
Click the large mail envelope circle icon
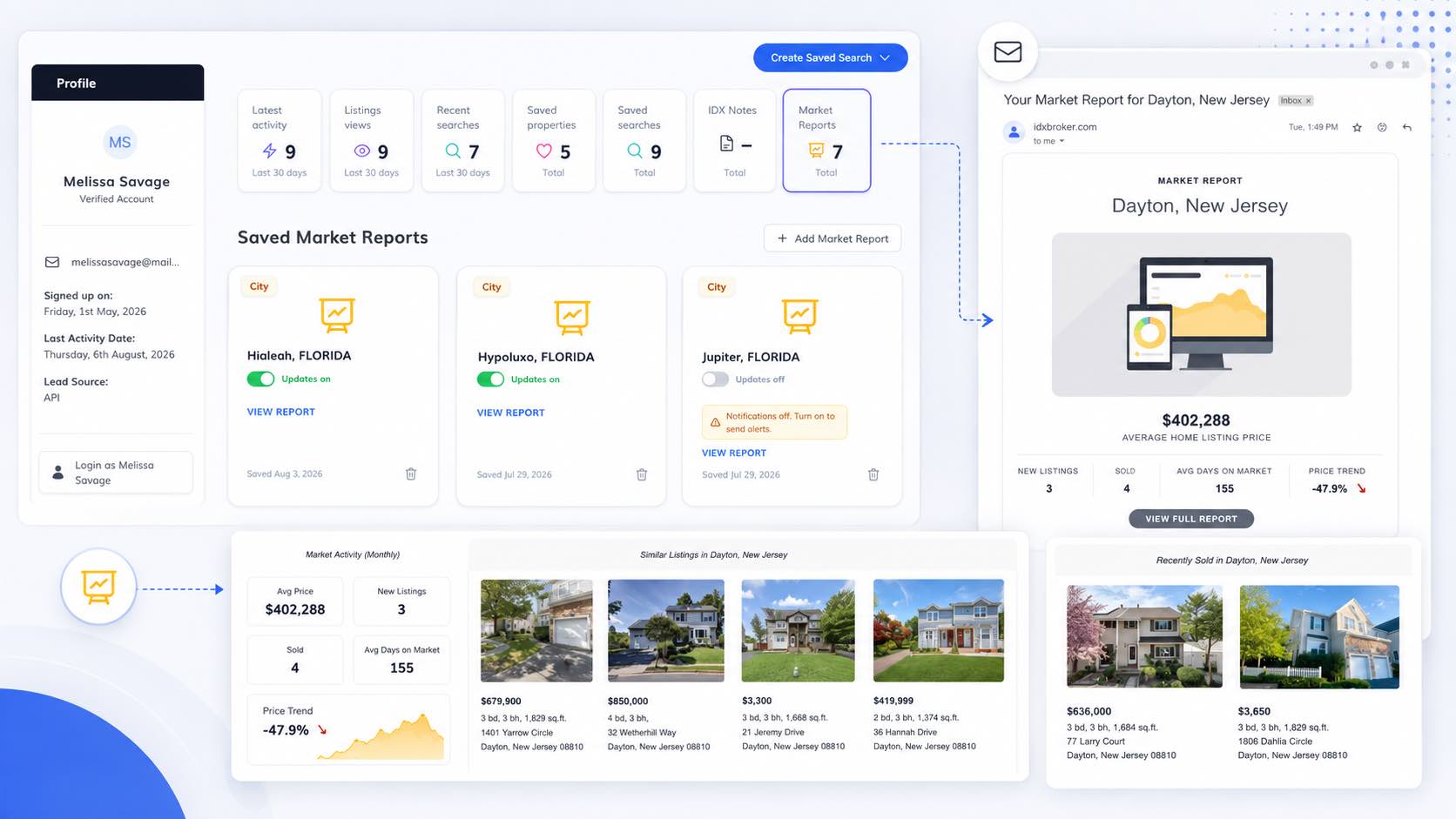[x=1008, y=51]
